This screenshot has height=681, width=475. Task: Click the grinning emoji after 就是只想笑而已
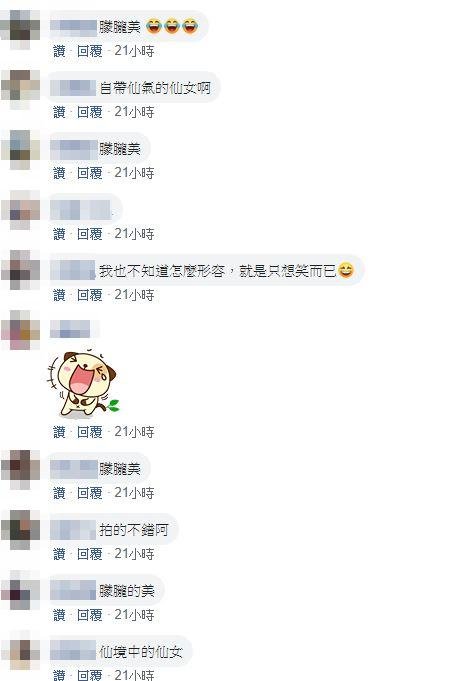346,271
